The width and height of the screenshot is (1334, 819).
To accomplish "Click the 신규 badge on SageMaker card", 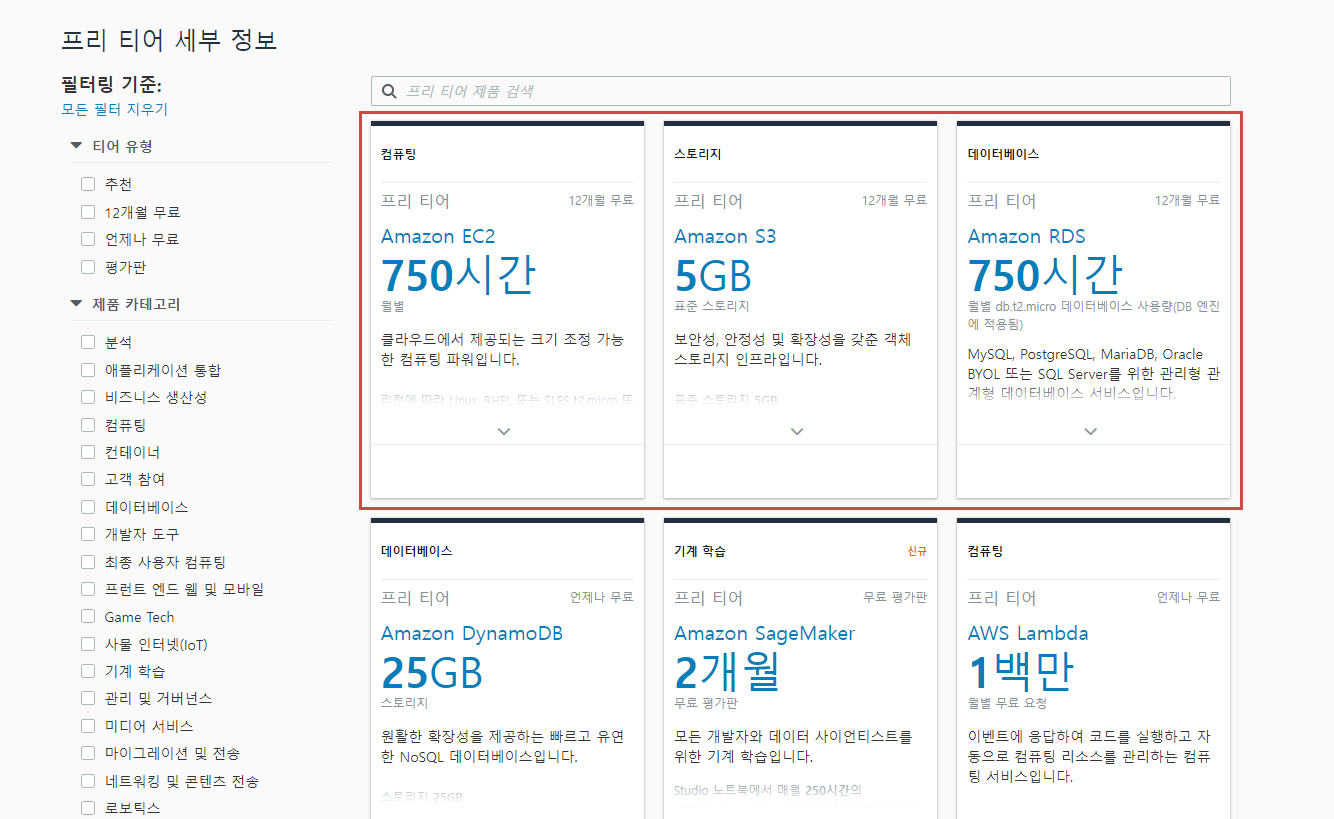I will coord(916,551).
